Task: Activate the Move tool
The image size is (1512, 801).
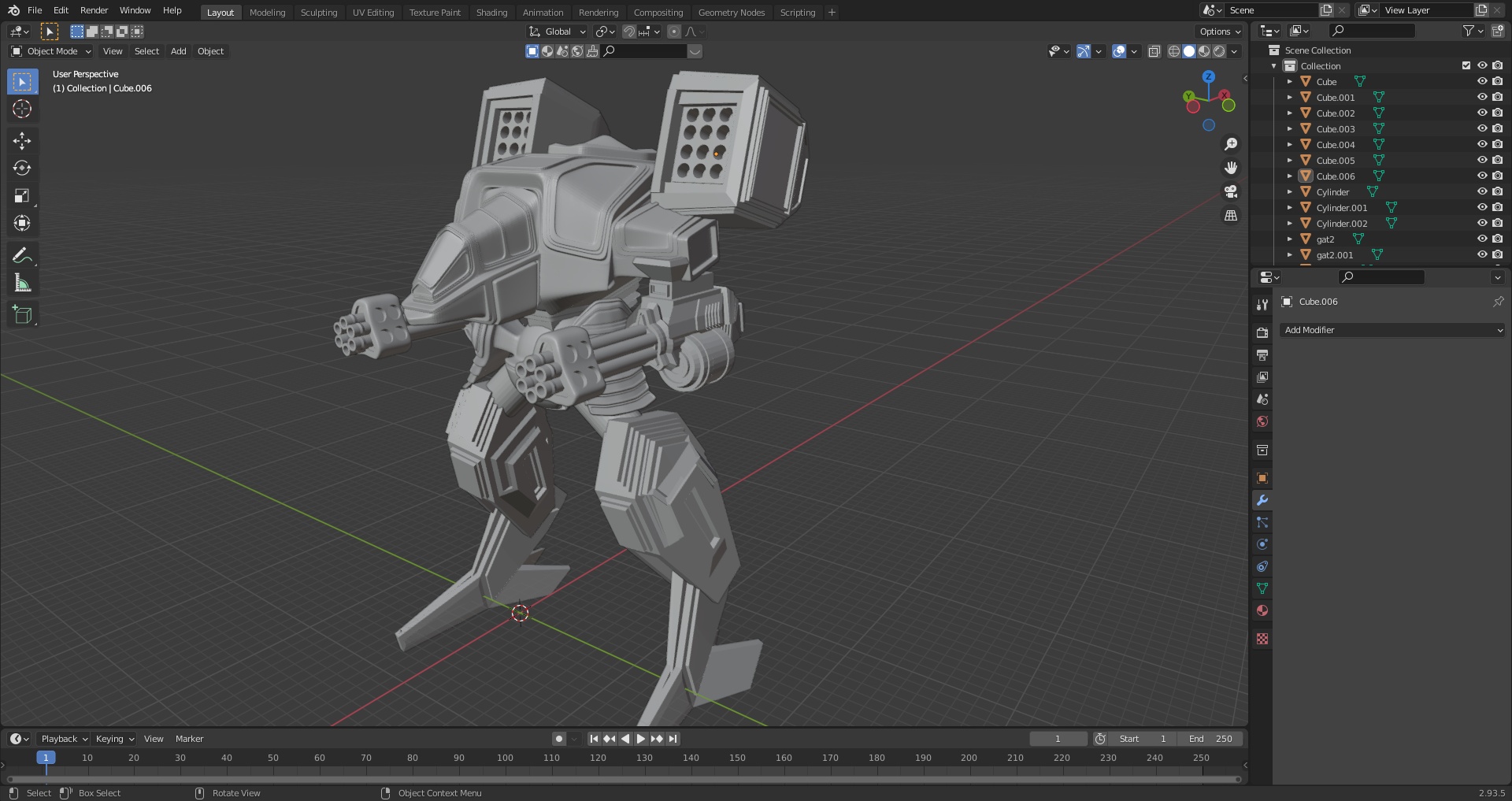Action: click(x=22, y=141)
